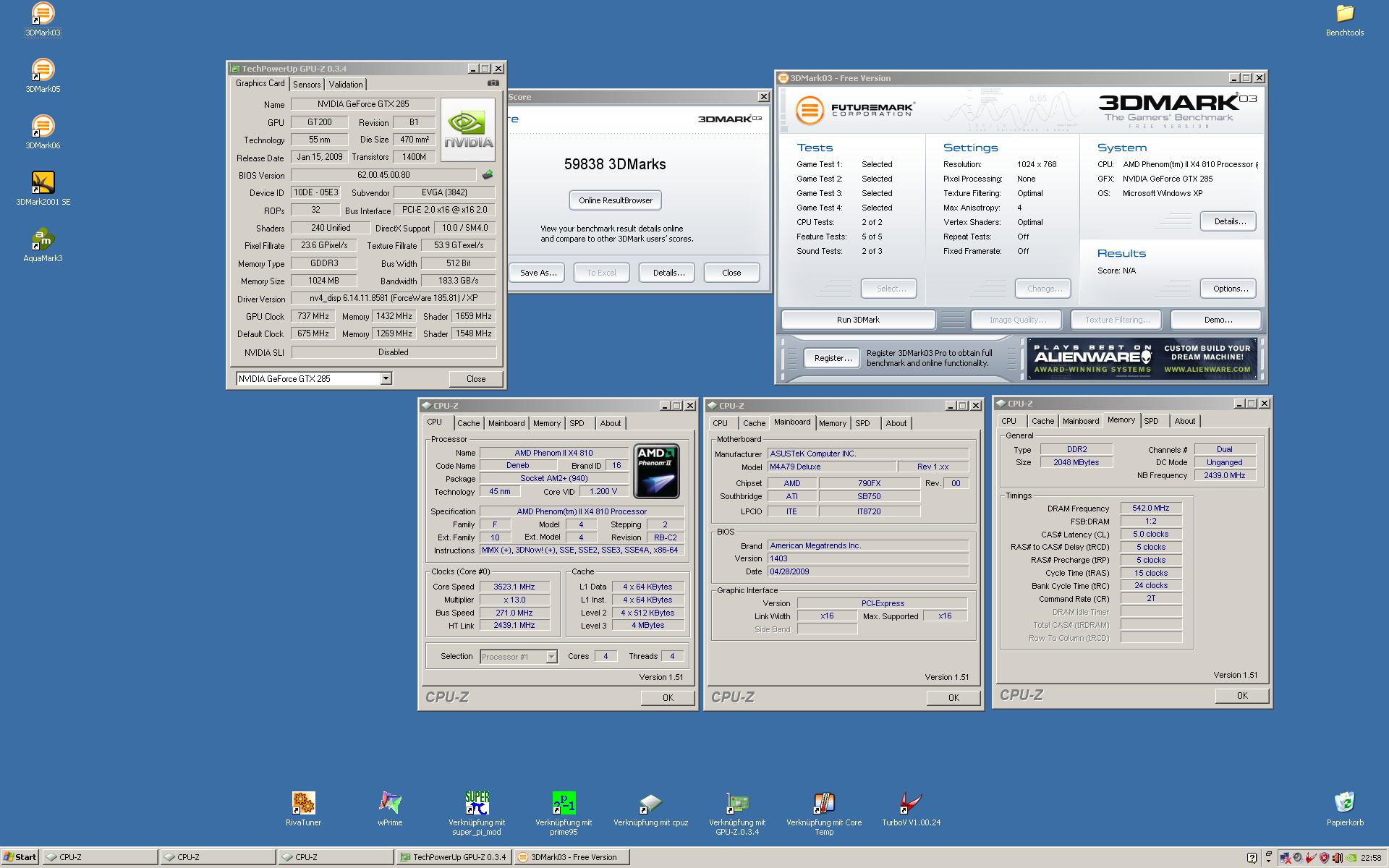
Task: Click the DRAM Frequency value 542.0 MHz
Action: pyautogui.click(x=1151, y=508)
